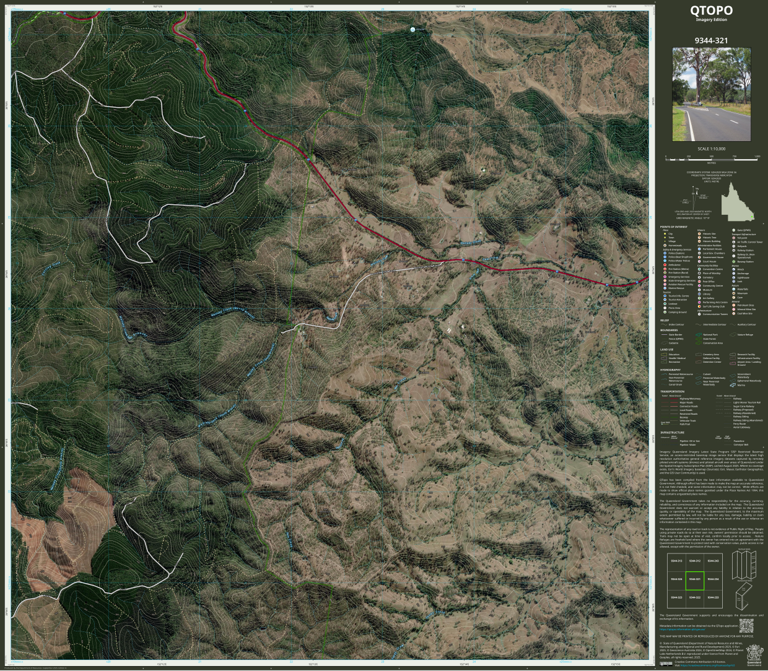This screenshot has width=768, height=671.
Task: Click the TRANSPORTATION legend heading
Action: click(672, 392)
